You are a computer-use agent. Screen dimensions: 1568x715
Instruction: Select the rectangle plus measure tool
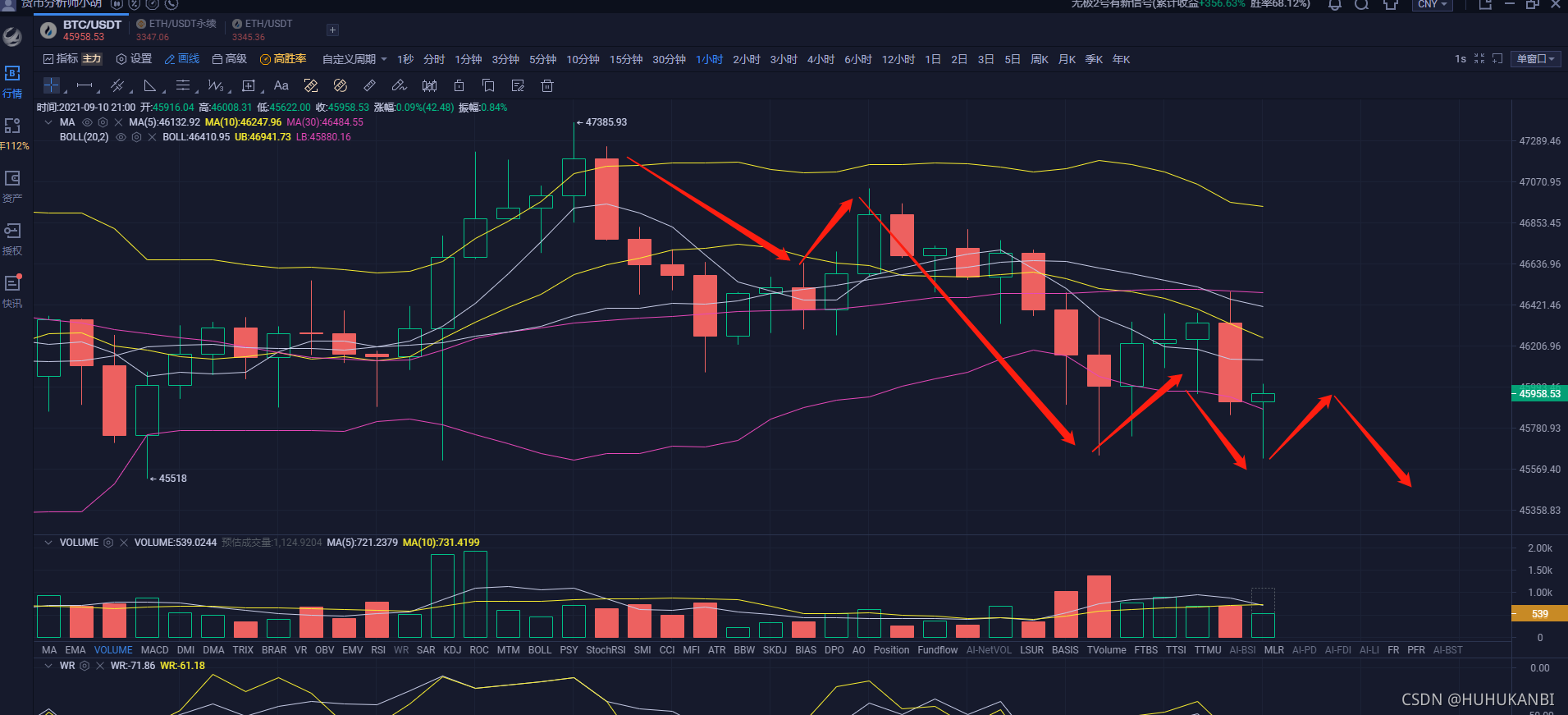(x=249, y=85)
